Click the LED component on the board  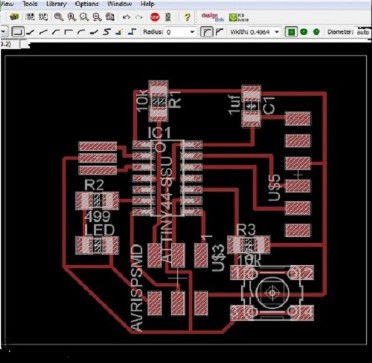coord(97,245)
